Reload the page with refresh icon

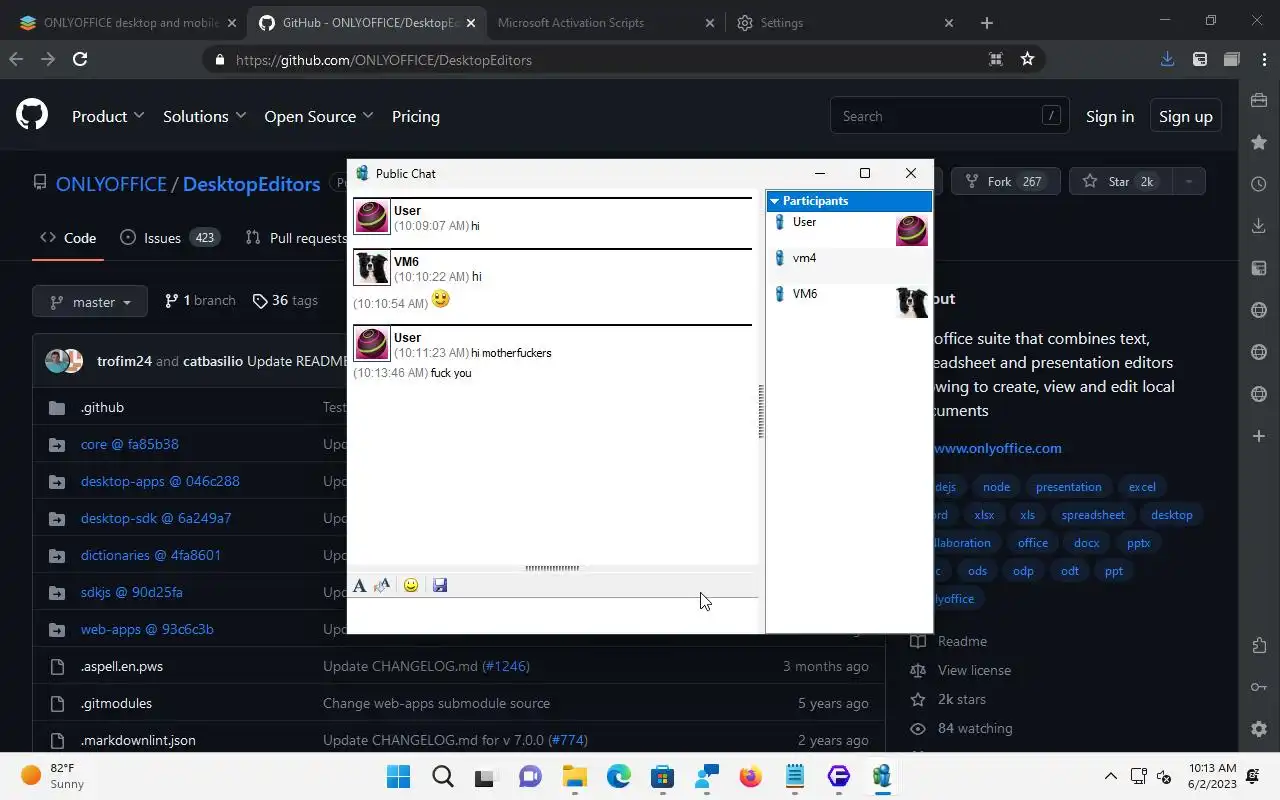[x=80, y=59]
